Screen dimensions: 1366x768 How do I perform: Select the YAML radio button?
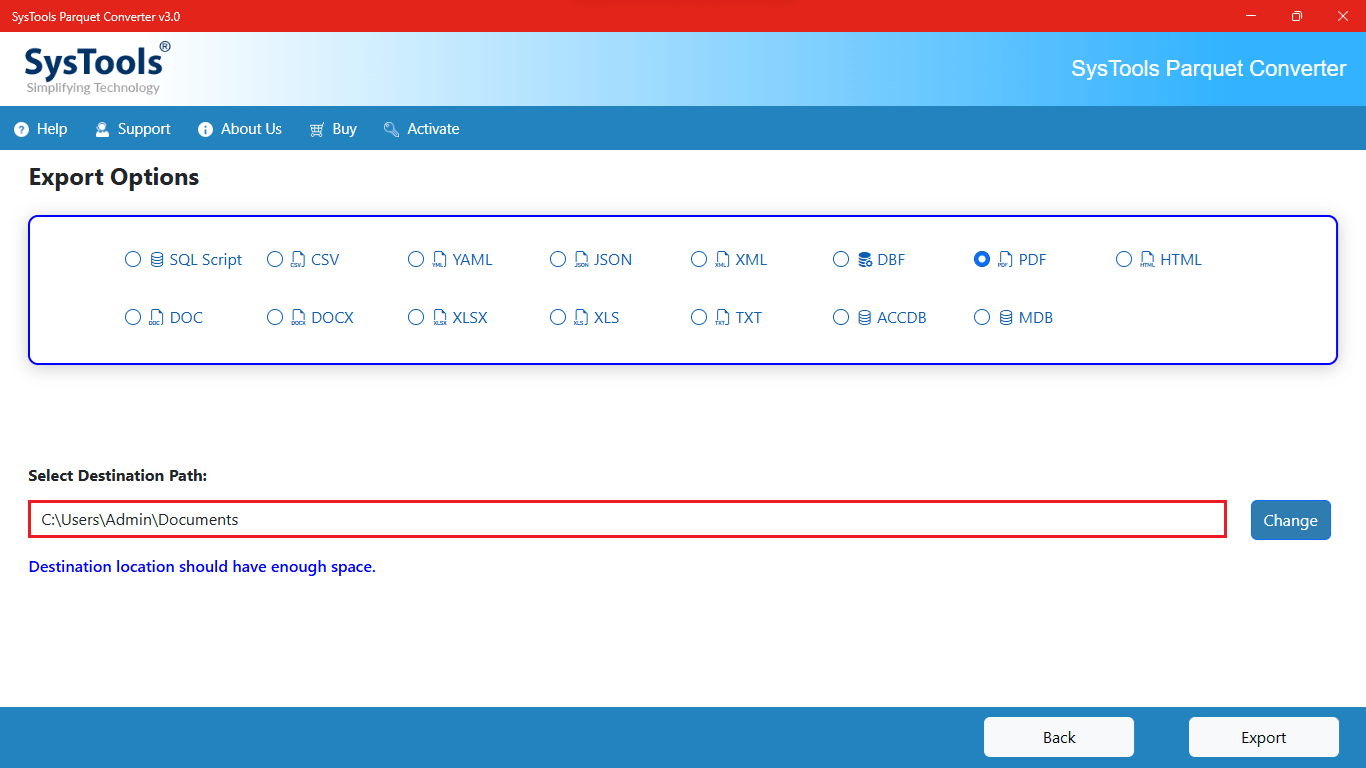(416, 260)
